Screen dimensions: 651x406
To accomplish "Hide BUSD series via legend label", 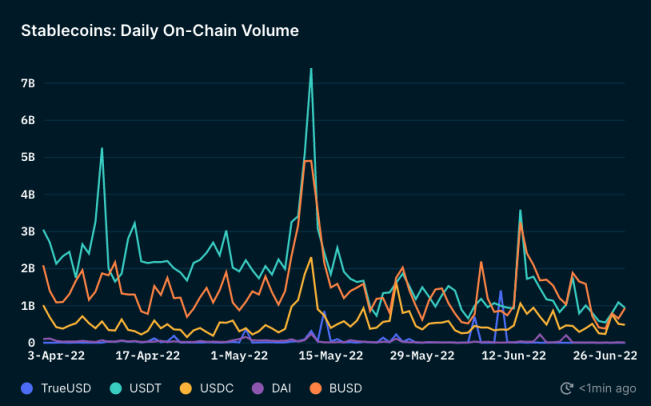I will tap(346, 389).
